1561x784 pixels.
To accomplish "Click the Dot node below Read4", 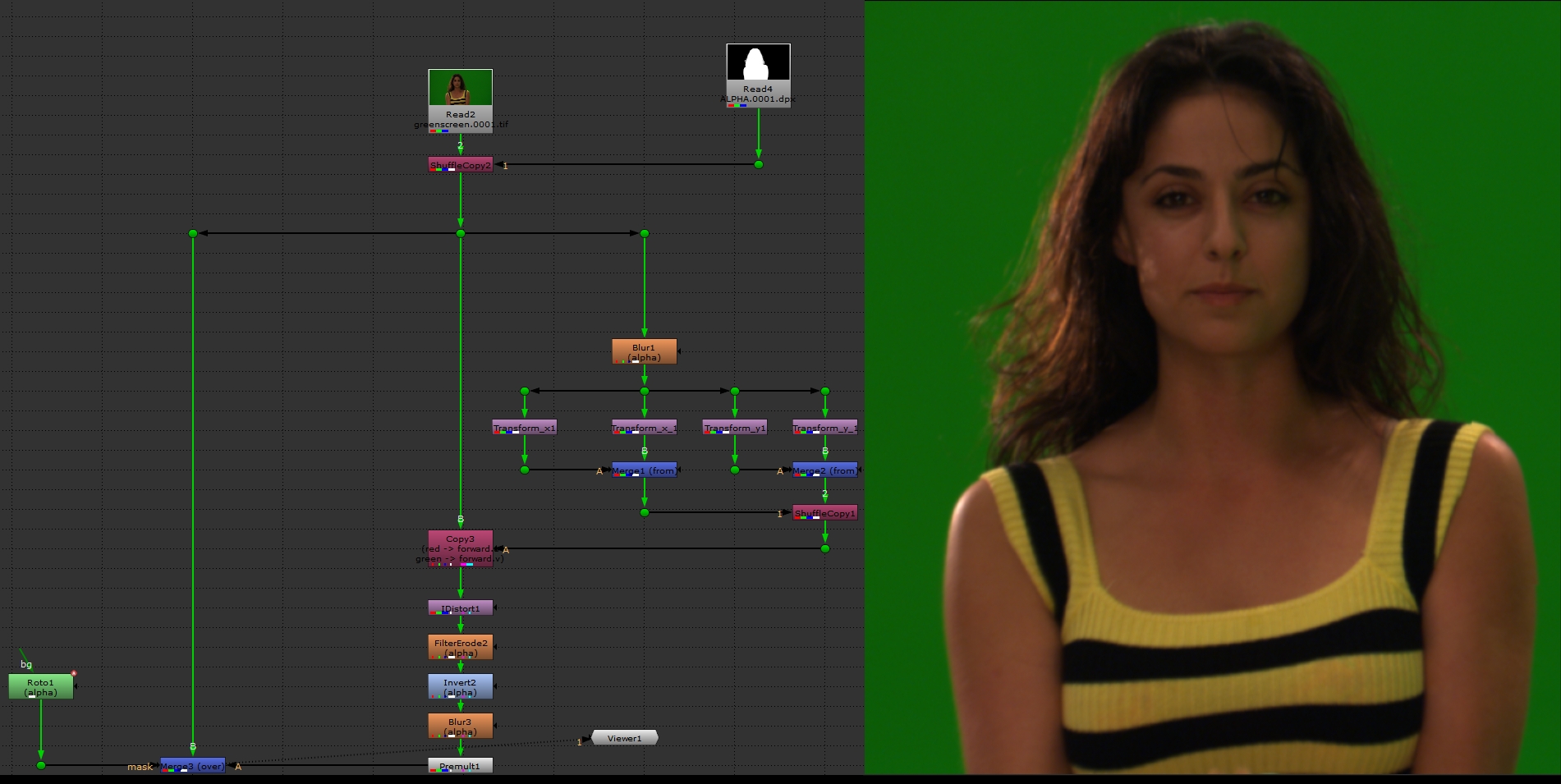I will point(758,164).
